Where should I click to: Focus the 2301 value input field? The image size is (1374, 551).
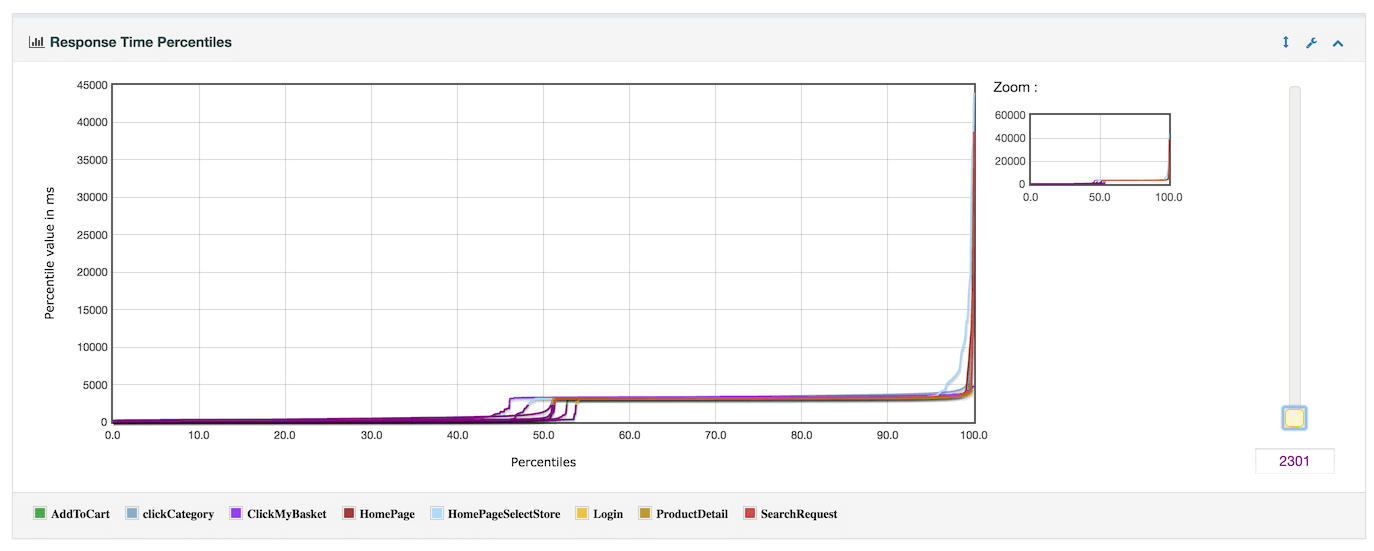(x=1294, y=461)
